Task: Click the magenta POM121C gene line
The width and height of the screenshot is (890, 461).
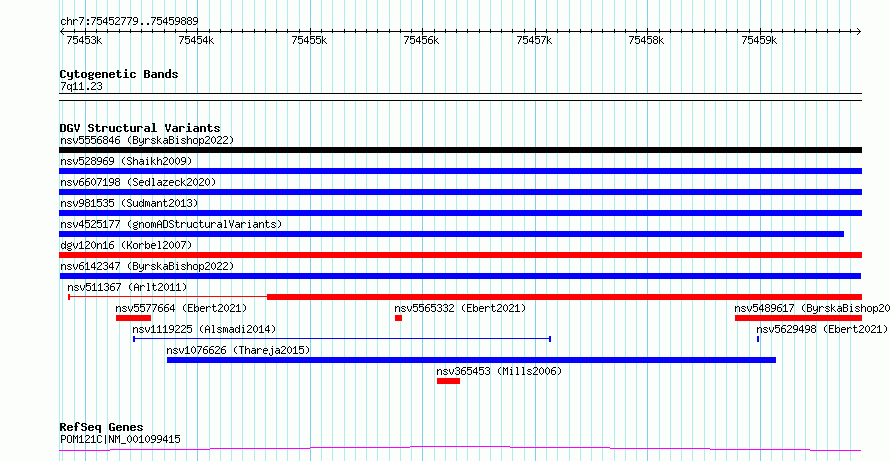Action: pos(460,449)
